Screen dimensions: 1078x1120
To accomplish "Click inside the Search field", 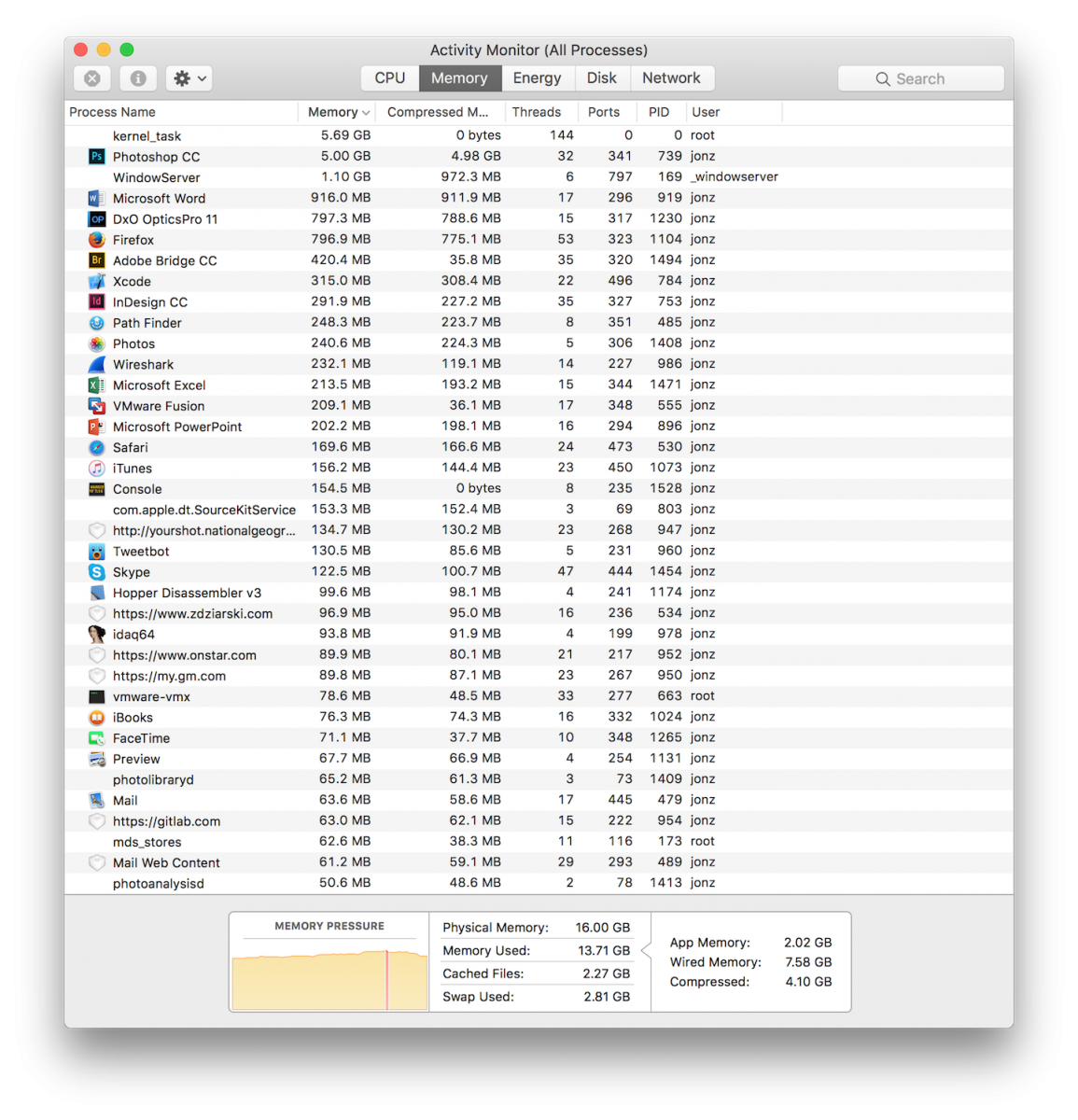I will [x=920, y=78].
